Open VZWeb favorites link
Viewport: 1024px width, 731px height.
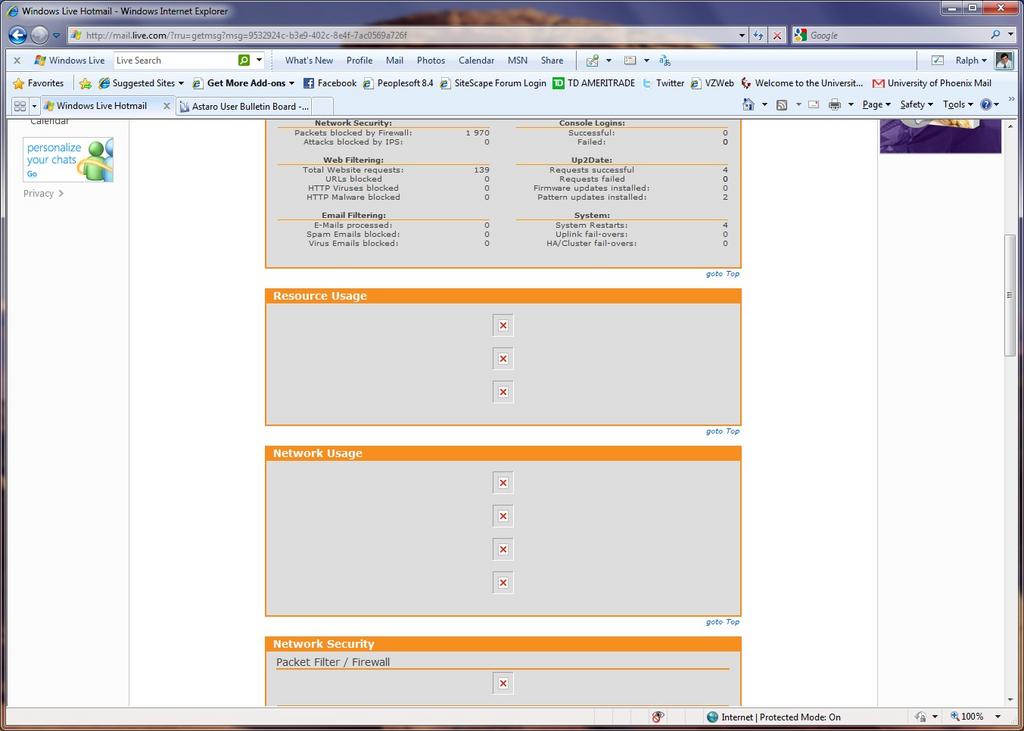tap(712, 83)
